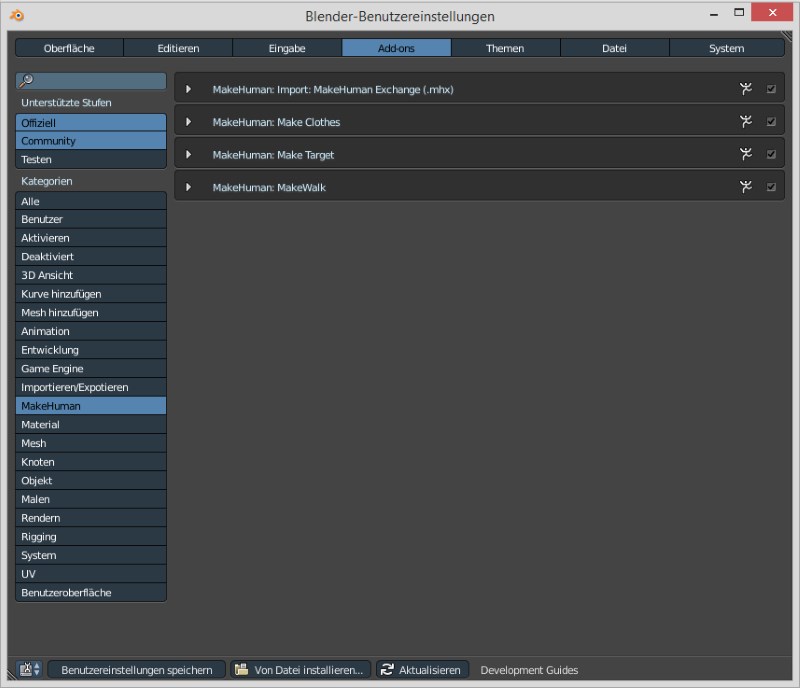This screenshot has width=800, height=688.
Task: Disable the MakeHuman Make Clothes add-on checkbox
Action: coord(771,122)
